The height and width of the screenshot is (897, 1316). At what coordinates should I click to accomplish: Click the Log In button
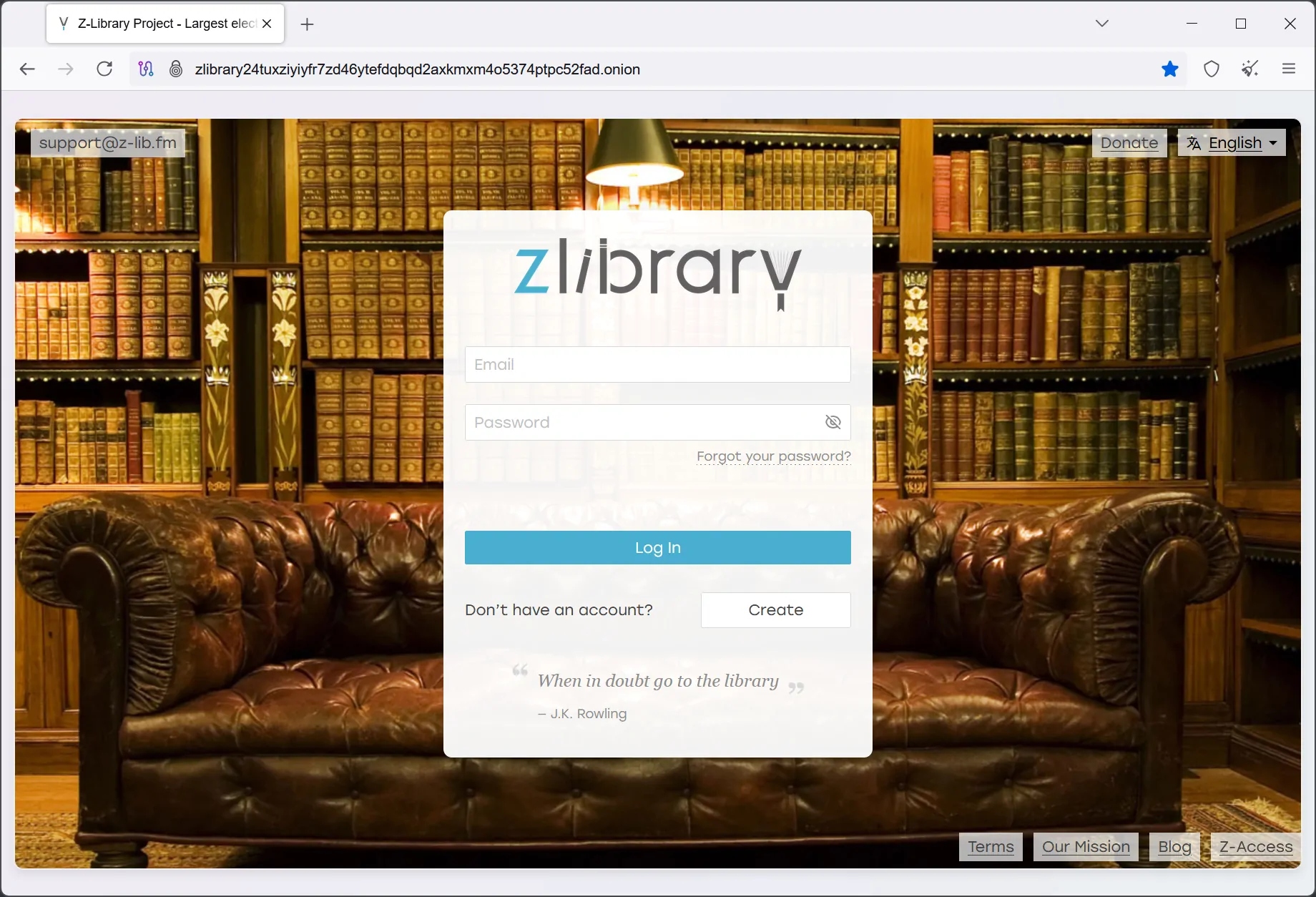tap(657, 547)
